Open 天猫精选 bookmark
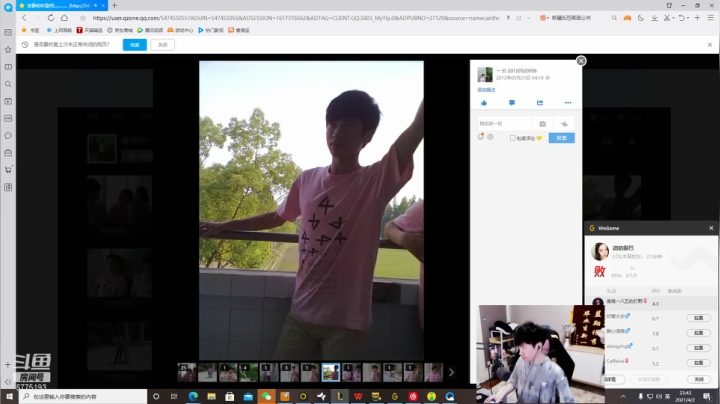The height and width of the screenshot is (404, 720). pyautogui.click(x=90, y=30)
